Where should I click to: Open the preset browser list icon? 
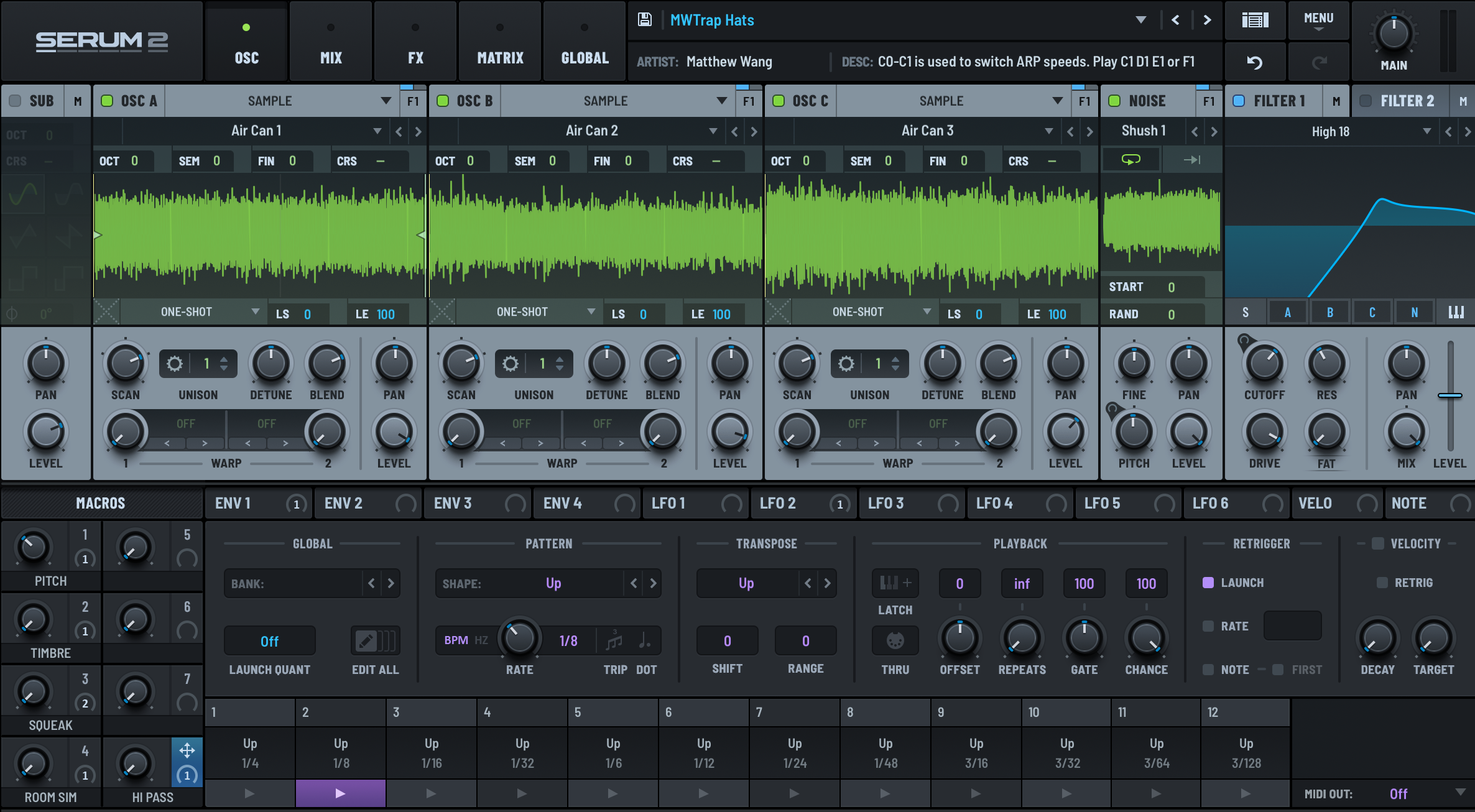1255,20
